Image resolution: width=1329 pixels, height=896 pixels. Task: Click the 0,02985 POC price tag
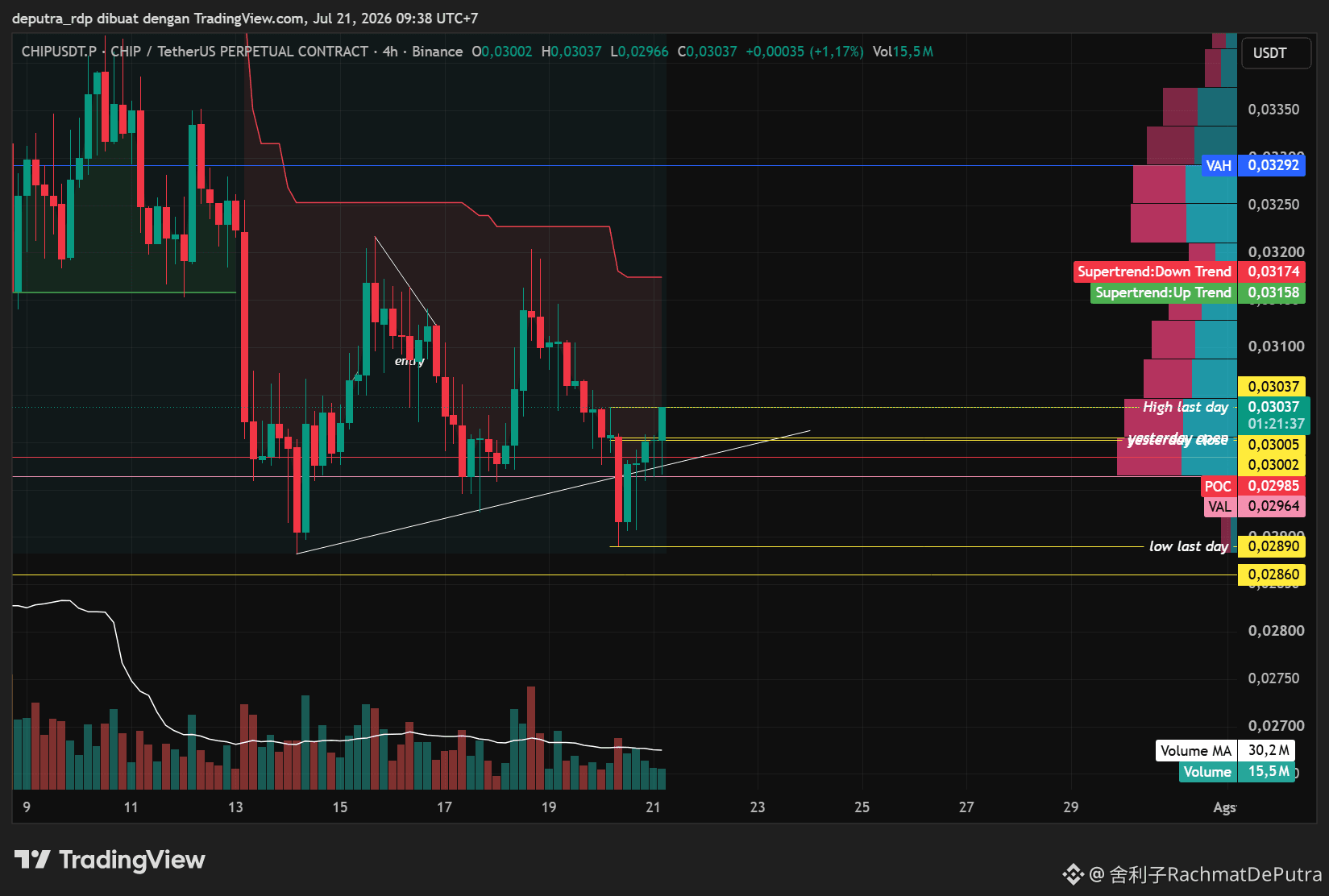coord(1272,486)
